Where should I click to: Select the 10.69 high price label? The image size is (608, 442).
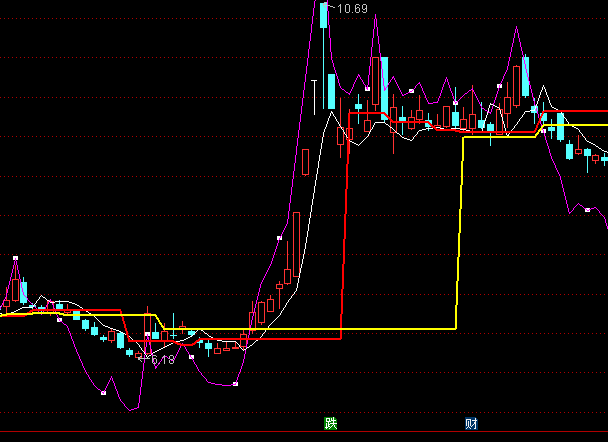click(x=352, y=9)
